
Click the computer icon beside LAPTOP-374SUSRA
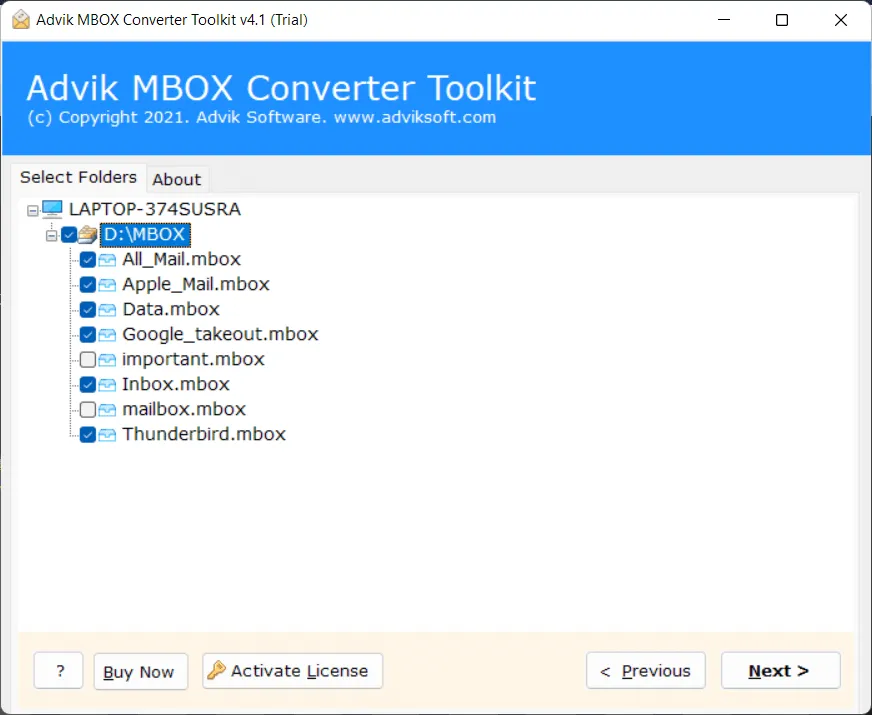[51, 209]
